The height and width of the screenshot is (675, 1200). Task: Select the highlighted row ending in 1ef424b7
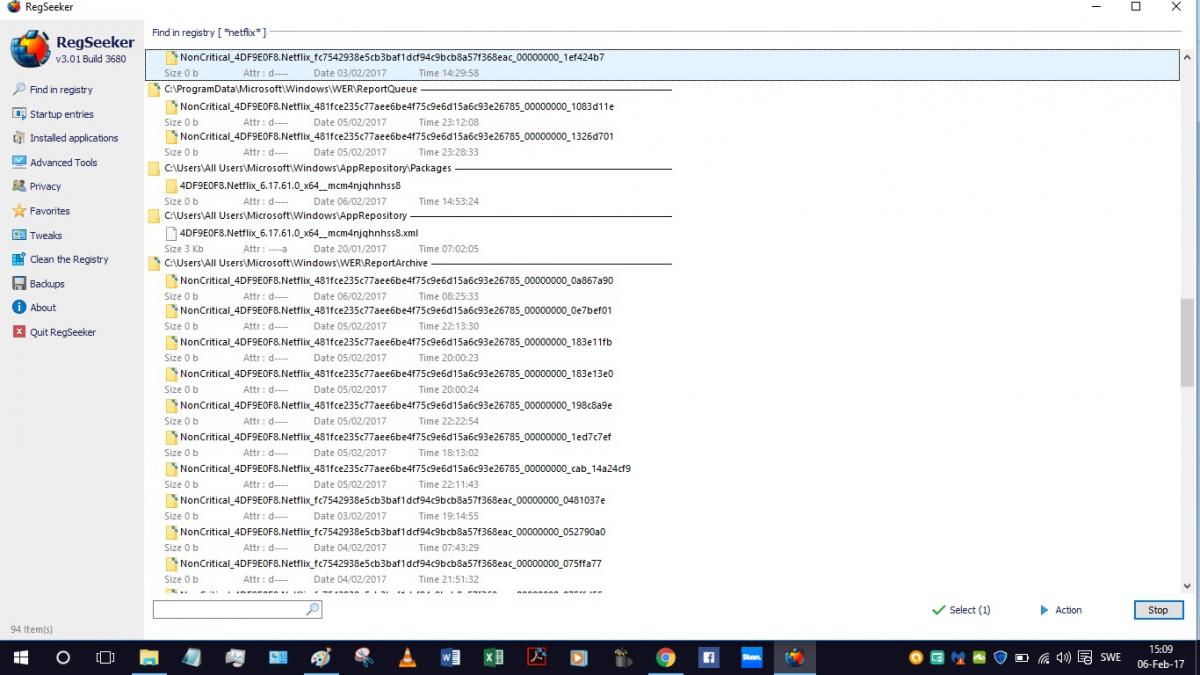tap(662, 65)
